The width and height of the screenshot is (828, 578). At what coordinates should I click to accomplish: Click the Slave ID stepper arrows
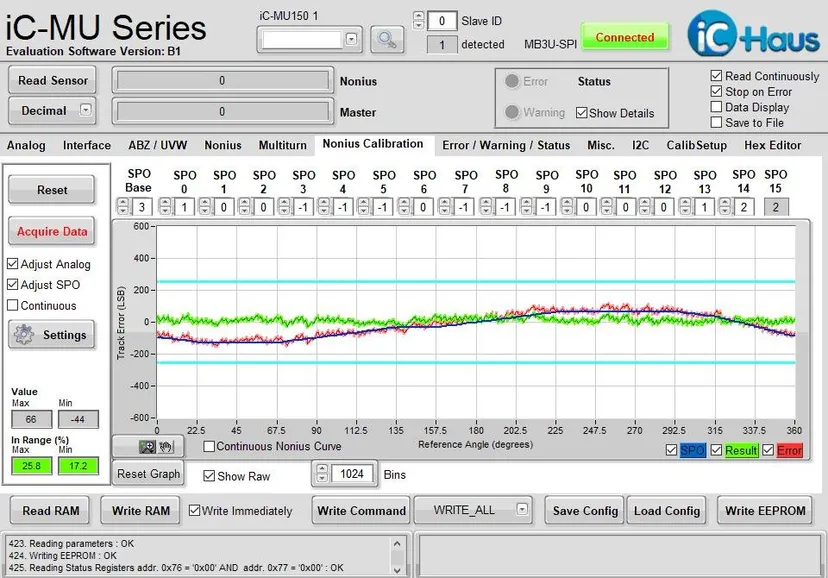point(418,21)
